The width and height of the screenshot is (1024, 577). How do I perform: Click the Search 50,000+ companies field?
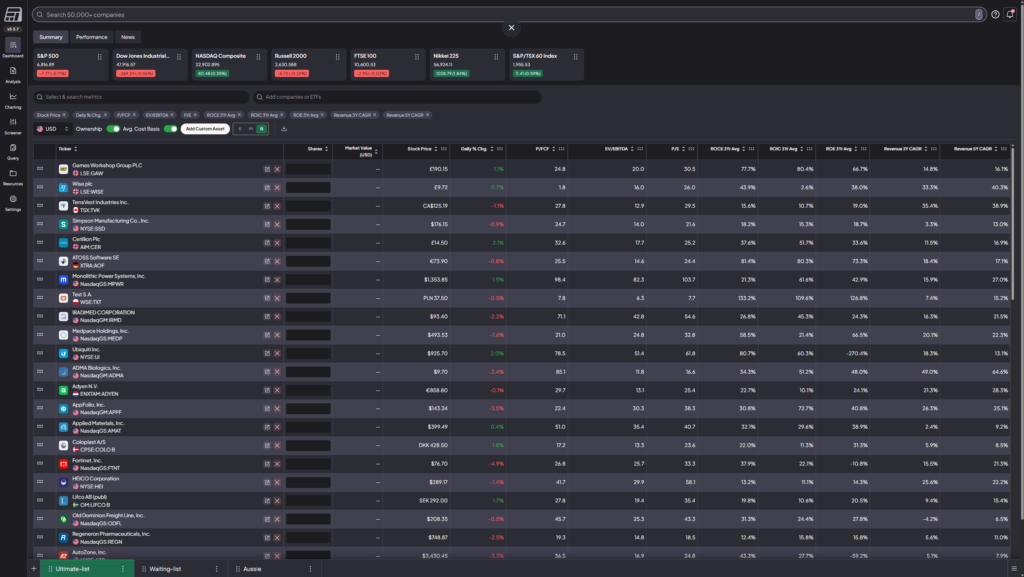(x=508, y=14)
